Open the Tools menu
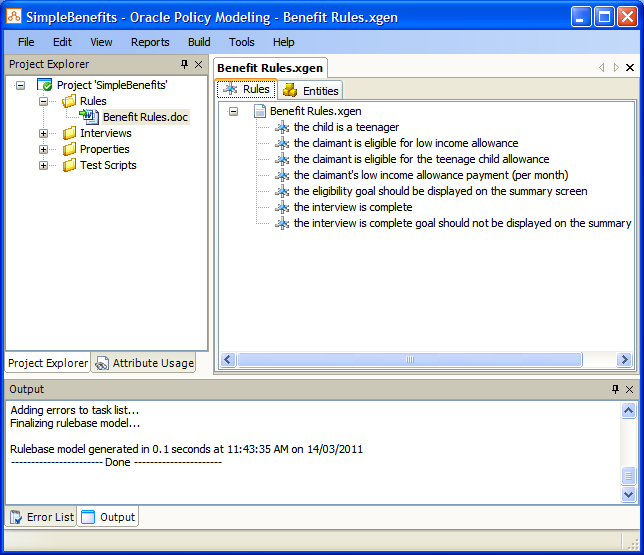Screen dimensions: 644x555 (x=242, y=42)
